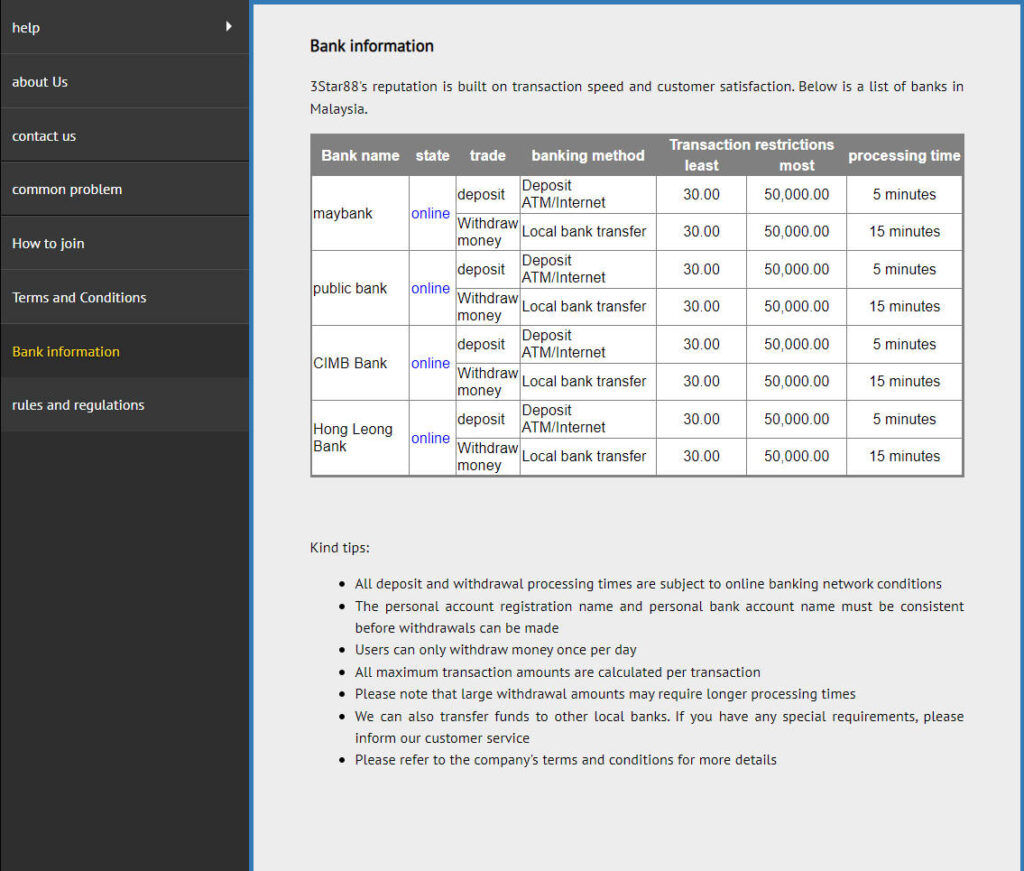The width and height of the screenshot is (1024, 871).
Task: Click maybank deposit 5 minutes cell
Action: click(x=904, y=195)
